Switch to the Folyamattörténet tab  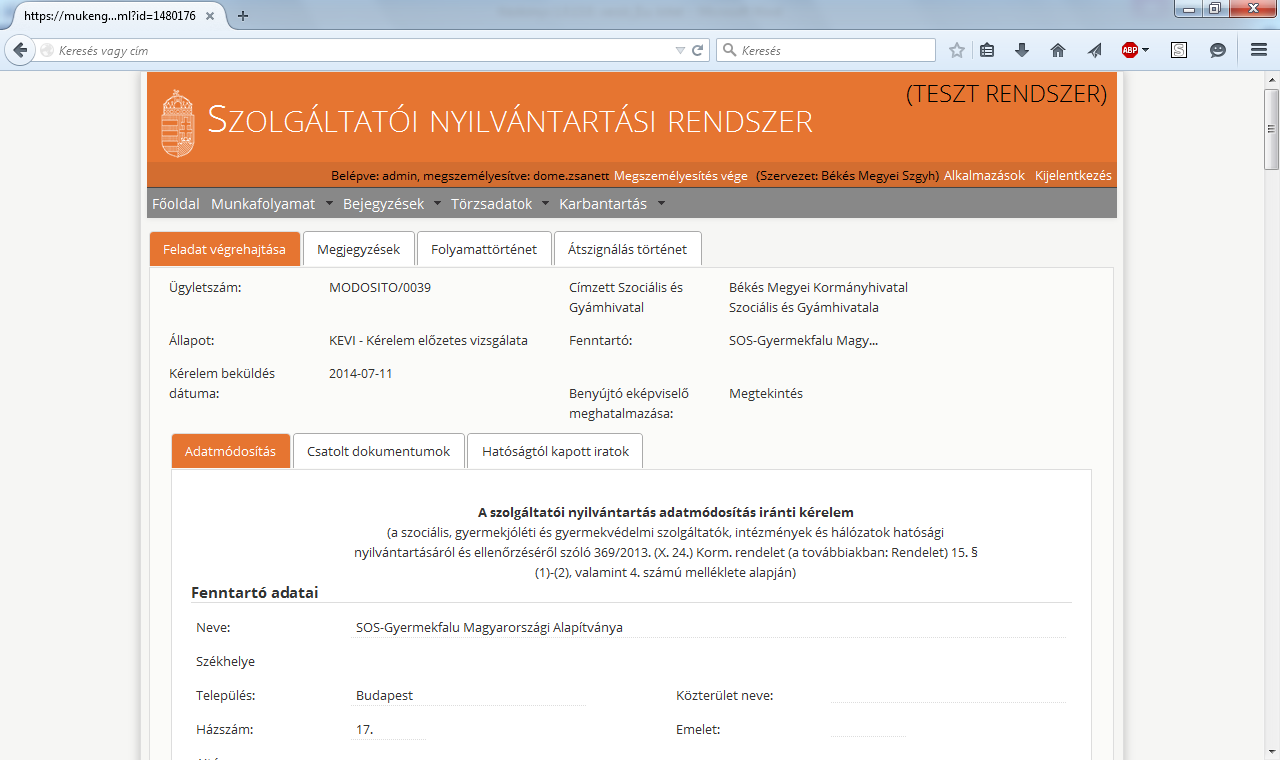(484, 249)
